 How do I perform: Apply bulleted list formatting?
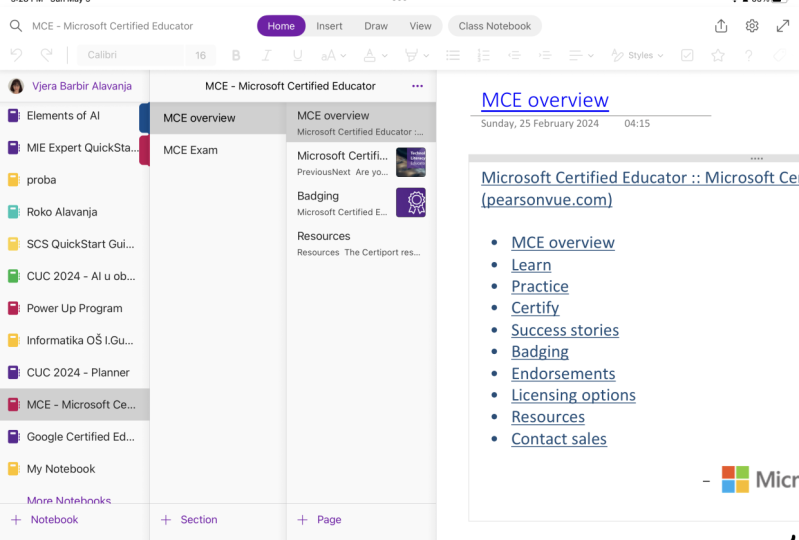tap(452, 56)
